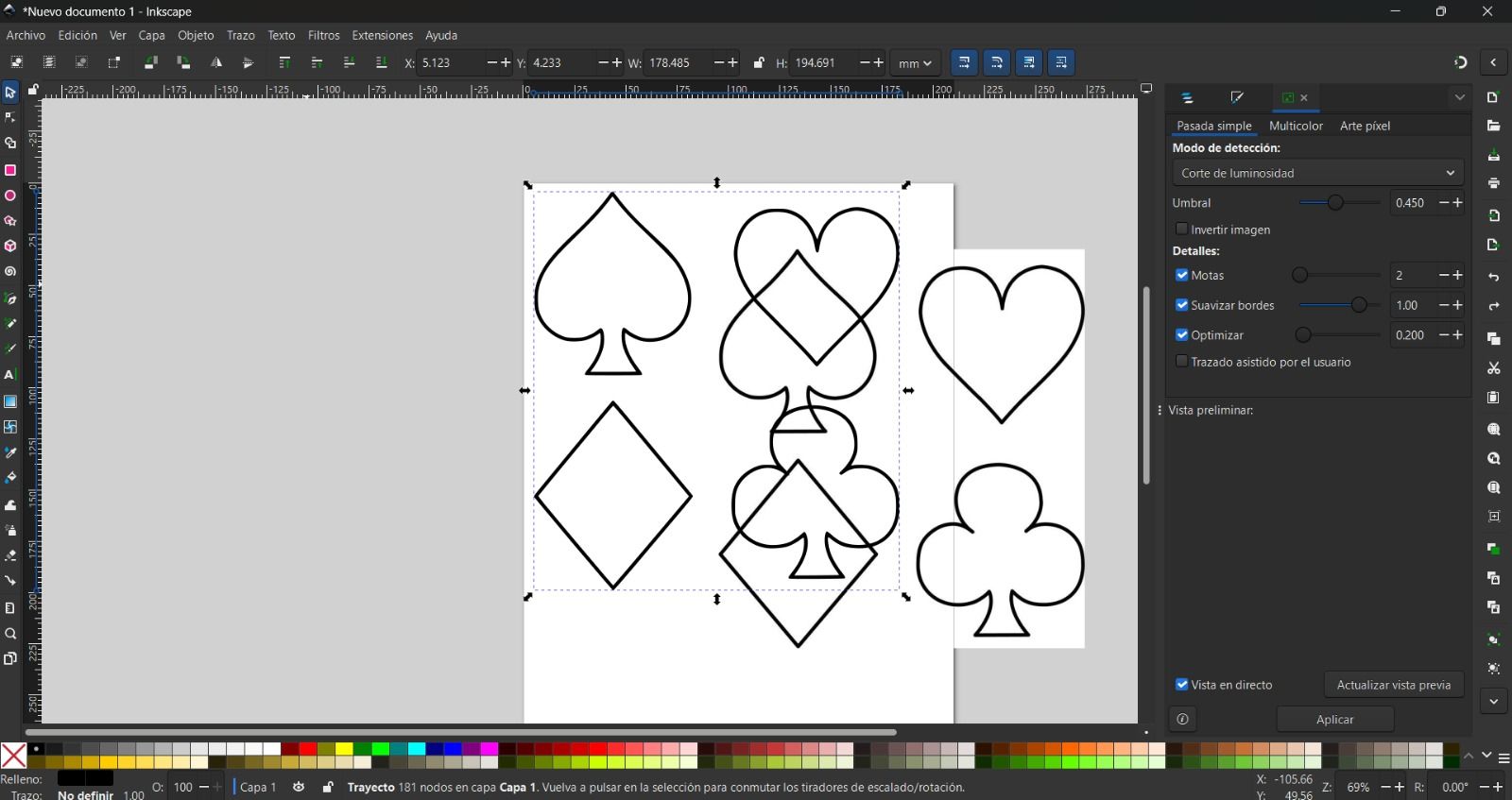Enable Trazado asistido por el usuario

1181,361
